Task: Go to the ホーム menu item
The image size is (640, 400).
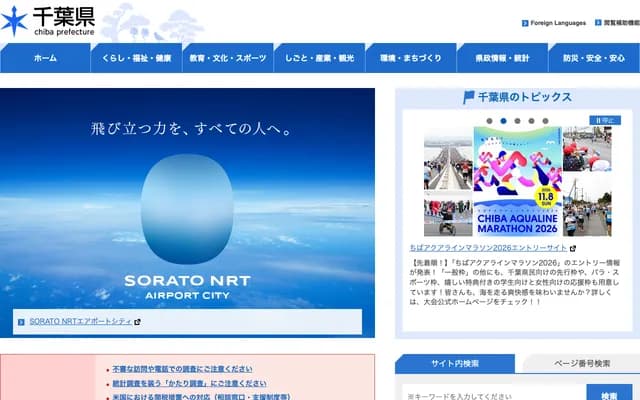Action: pyautogui.click(x=45, y=58)
